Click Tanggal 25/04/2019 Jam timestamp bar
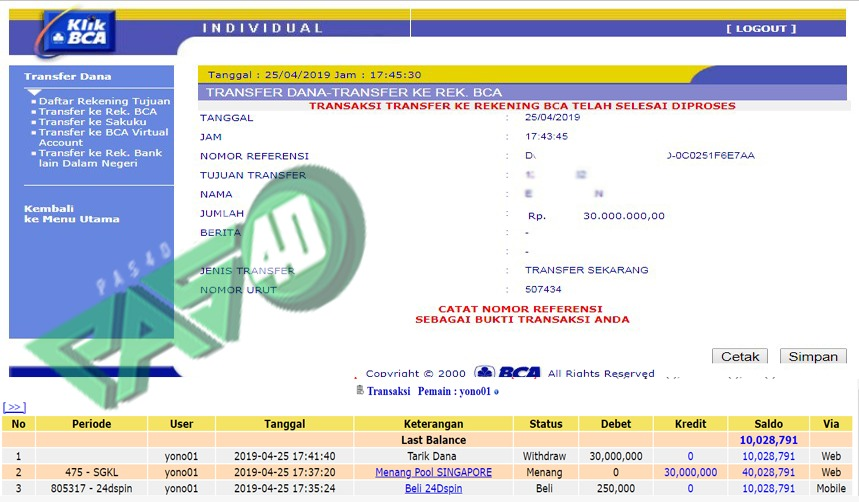Viewport: 859px width, 502px height. [314, 75]
